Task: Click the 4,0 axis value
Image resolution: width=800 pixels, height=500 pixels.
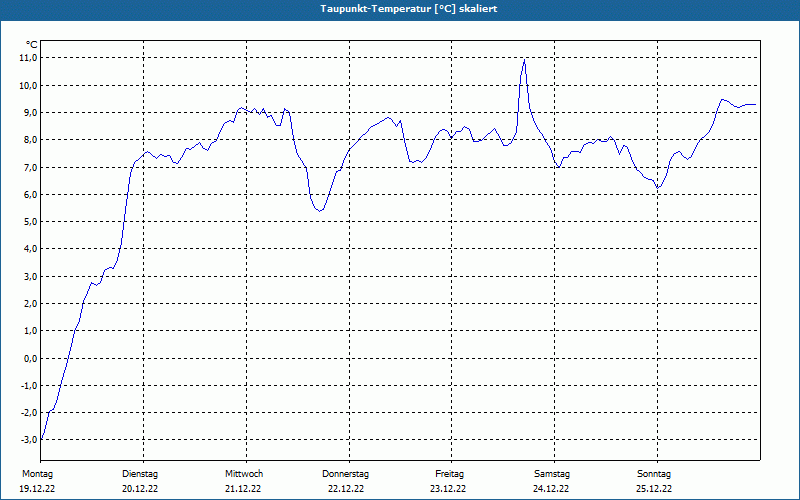Action: (30, 248)
